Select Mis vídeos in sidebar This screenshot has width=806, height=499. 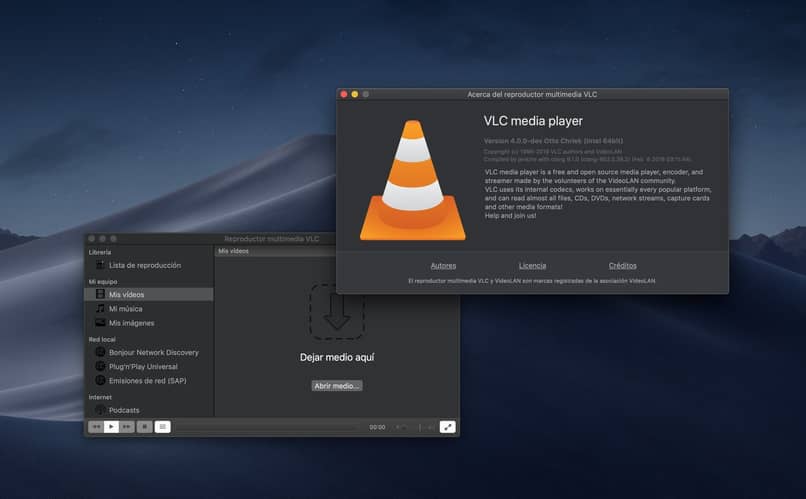[x=149, y=294]
